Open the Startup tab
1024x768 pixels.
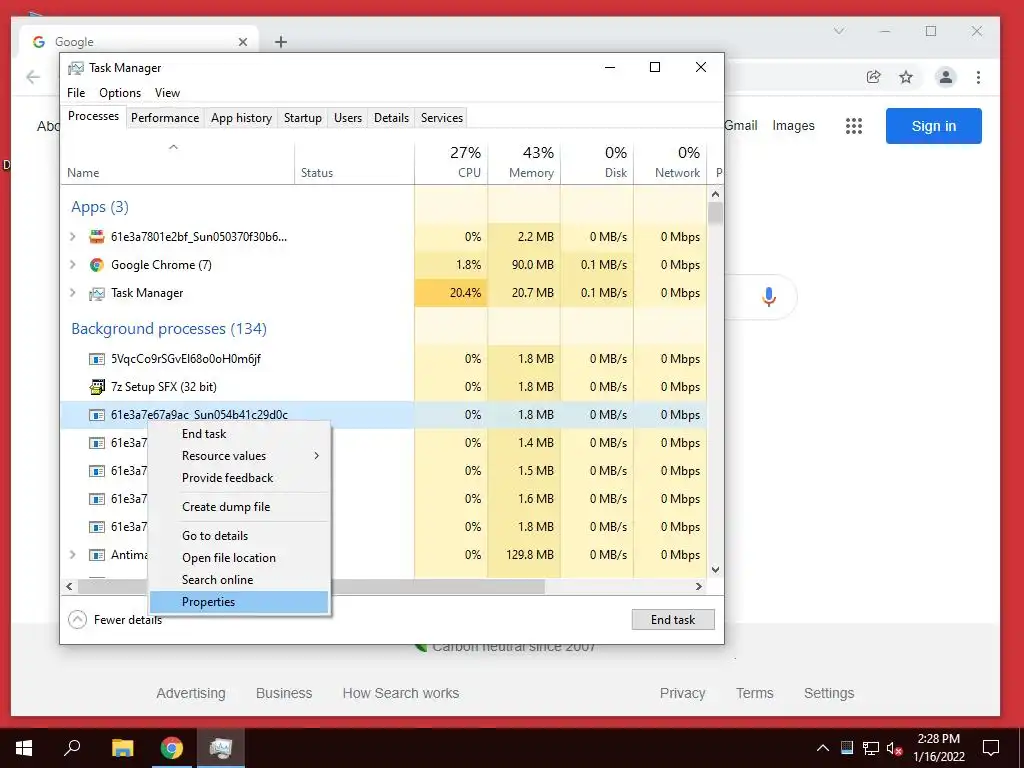point(302,118)
